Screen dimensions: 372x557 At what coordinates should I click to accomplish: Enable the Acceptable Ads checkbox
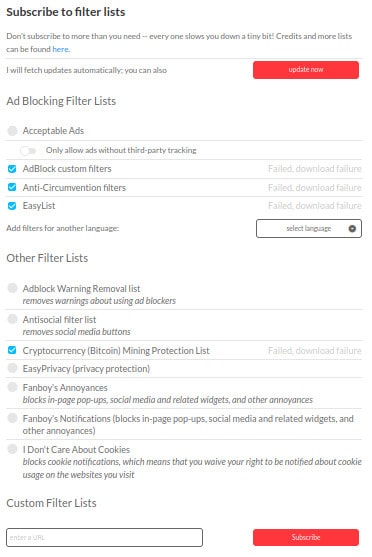pyautogui.click(x=12, y=131)
